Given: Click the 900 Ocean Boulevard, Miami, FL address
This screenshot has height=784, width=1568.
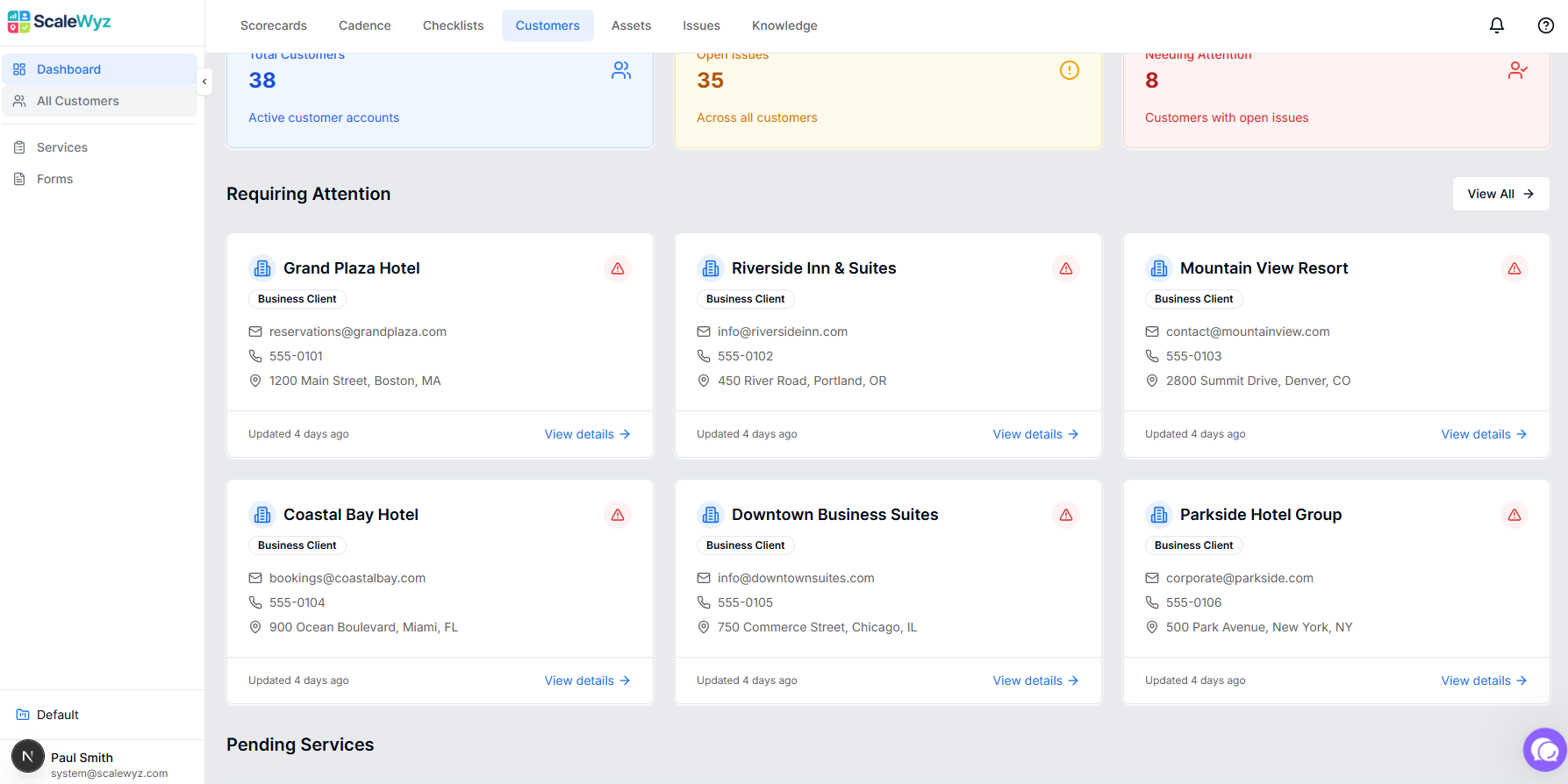Looking at the screenshot, I should pos(364,627).
